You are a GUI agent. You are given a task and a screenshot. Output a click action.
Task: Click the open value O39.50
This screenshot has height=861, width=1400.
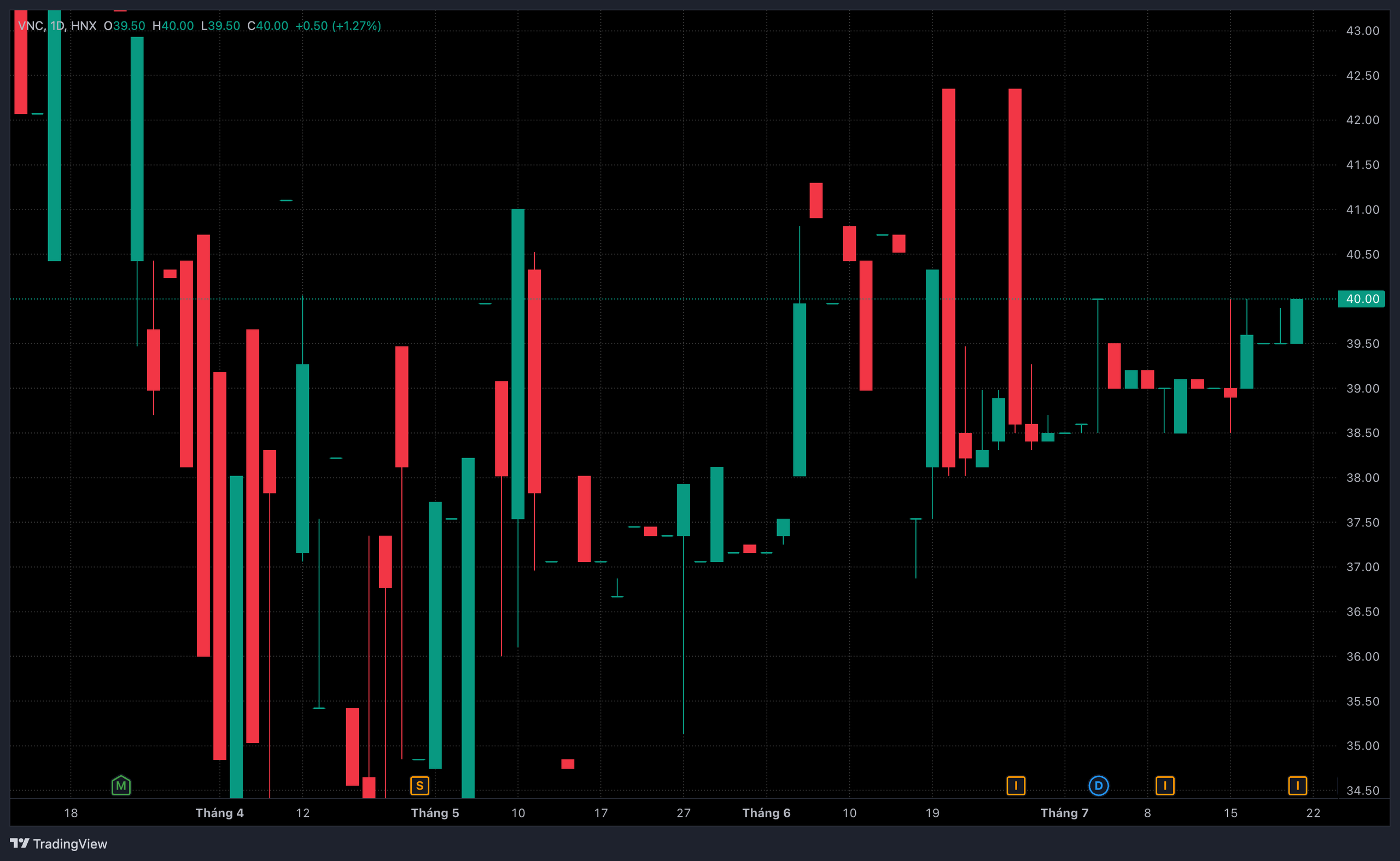tap(124, 26)
